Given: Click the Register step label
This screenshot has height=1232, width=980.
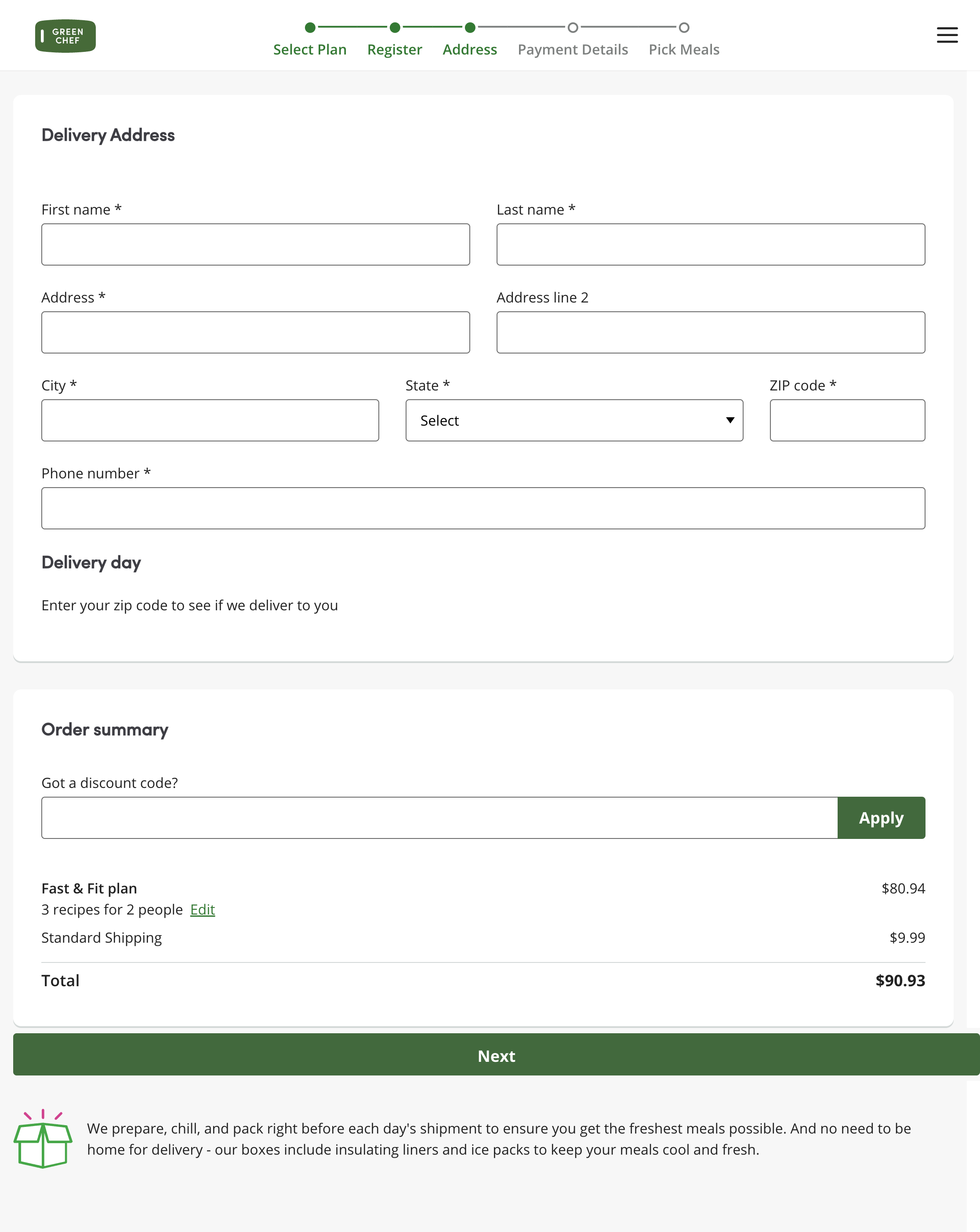Looking at the screenshot, I should point(394,50).
